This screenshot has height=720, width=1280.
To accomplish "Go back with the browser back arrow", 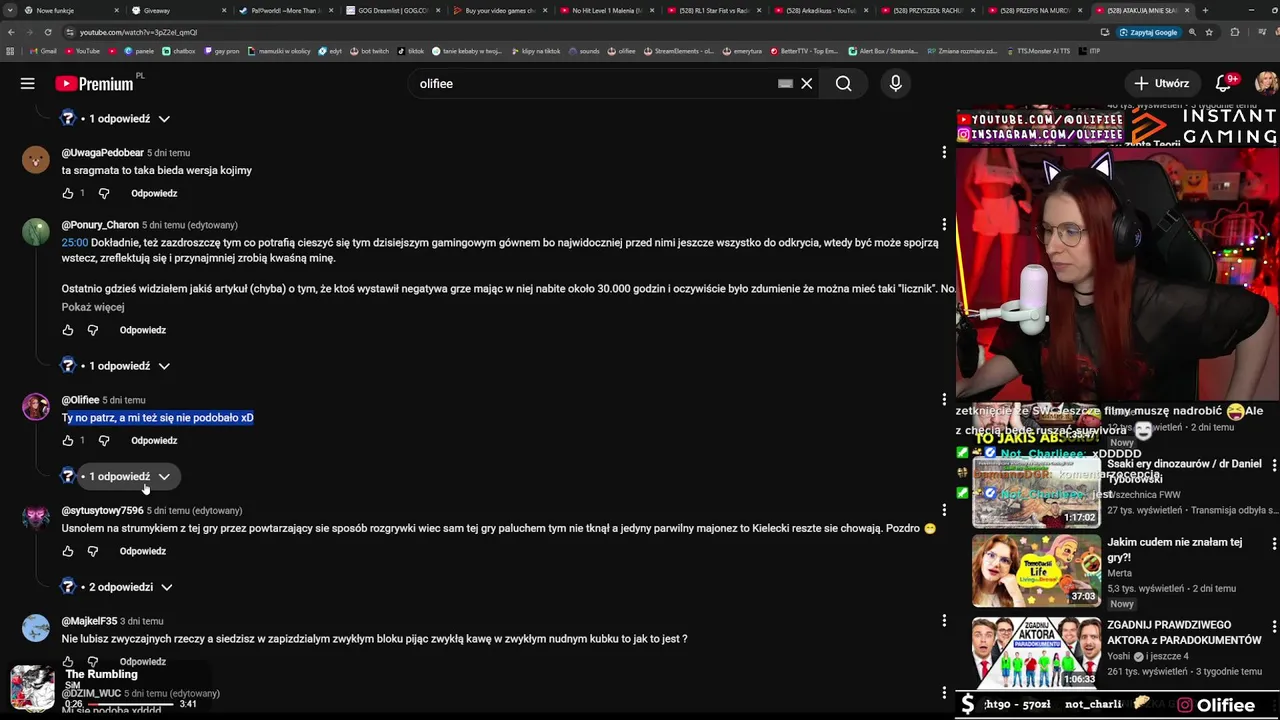I will (x=12, y=32).
